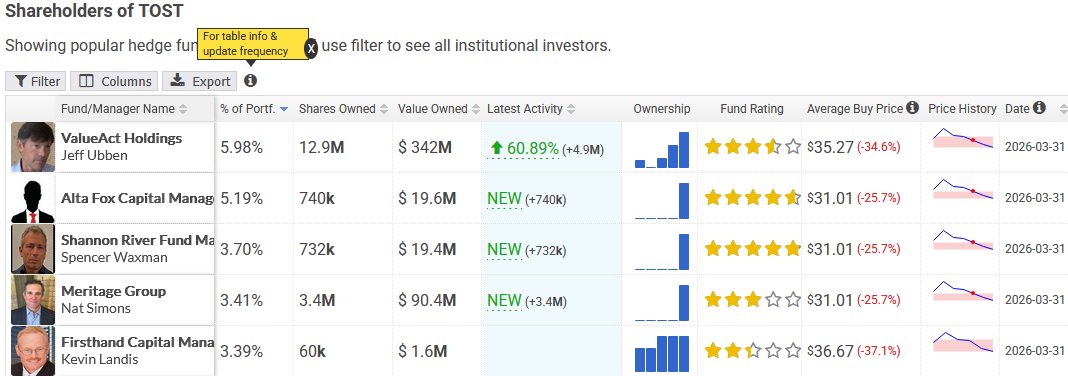Click Spencer Waxman's portrait photo
The width and height of the screenshot is (1068, 376).
pos(33,249)
